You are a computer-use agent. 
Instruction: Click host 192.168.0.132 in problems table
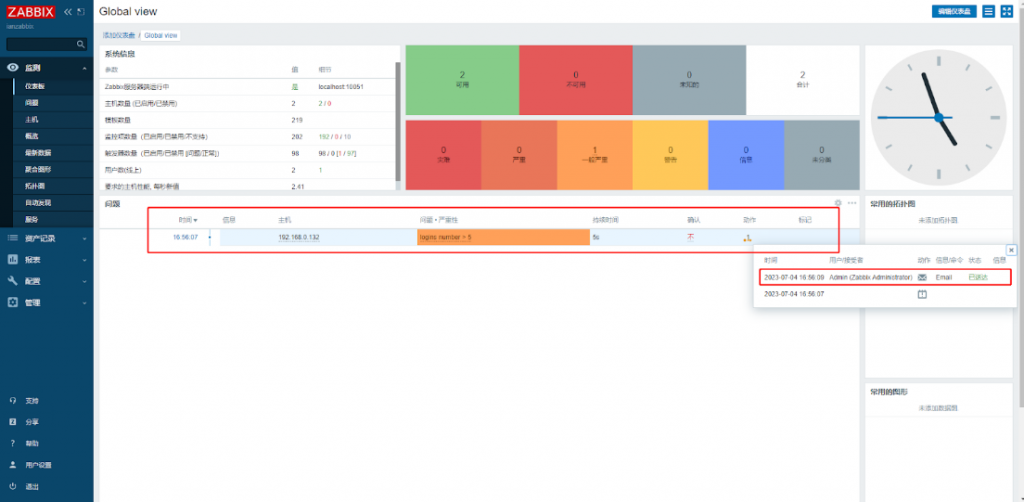298,238
